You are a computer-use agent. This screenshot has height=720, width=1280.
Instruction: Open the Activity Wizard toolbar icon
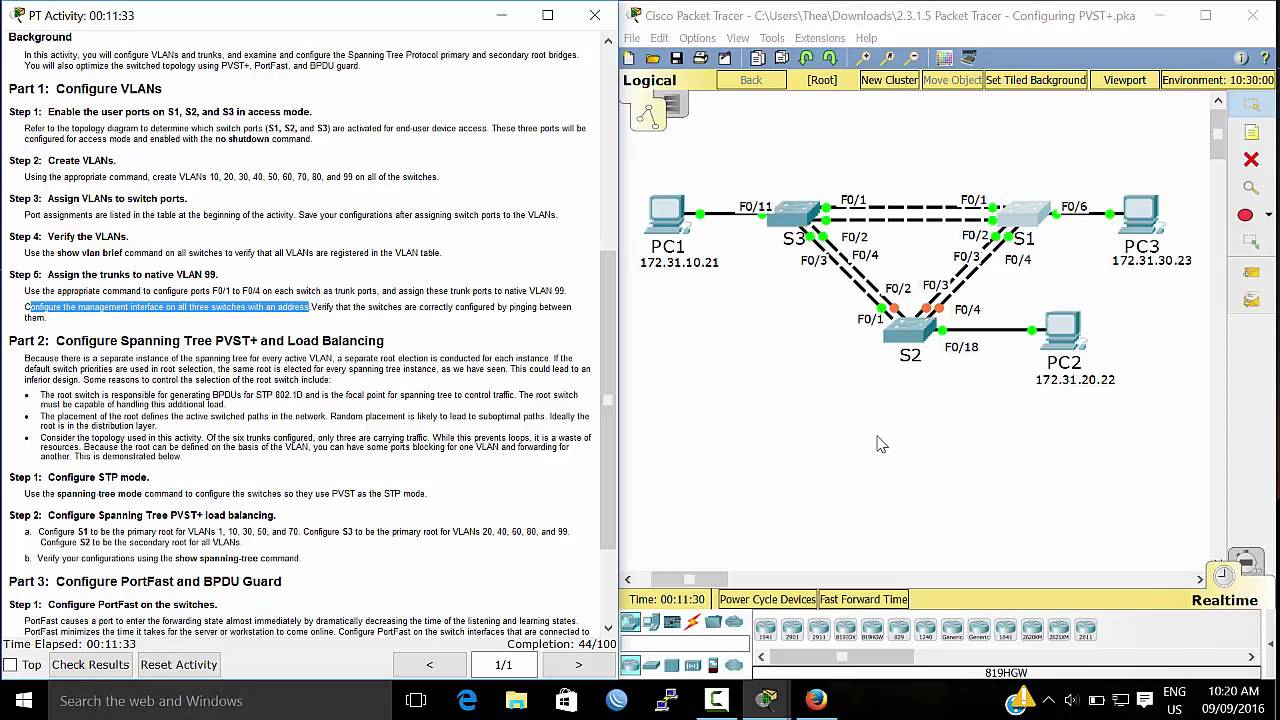pyautogui.click(x=725, y=58)
